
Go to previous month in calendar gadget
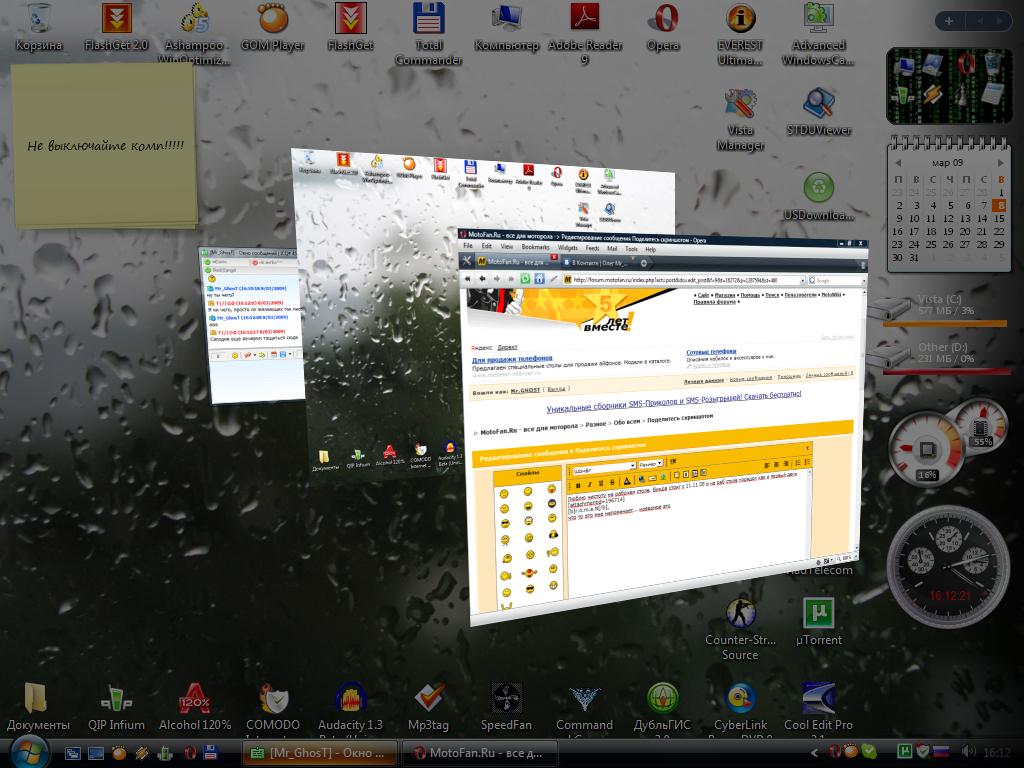(899, 163)
